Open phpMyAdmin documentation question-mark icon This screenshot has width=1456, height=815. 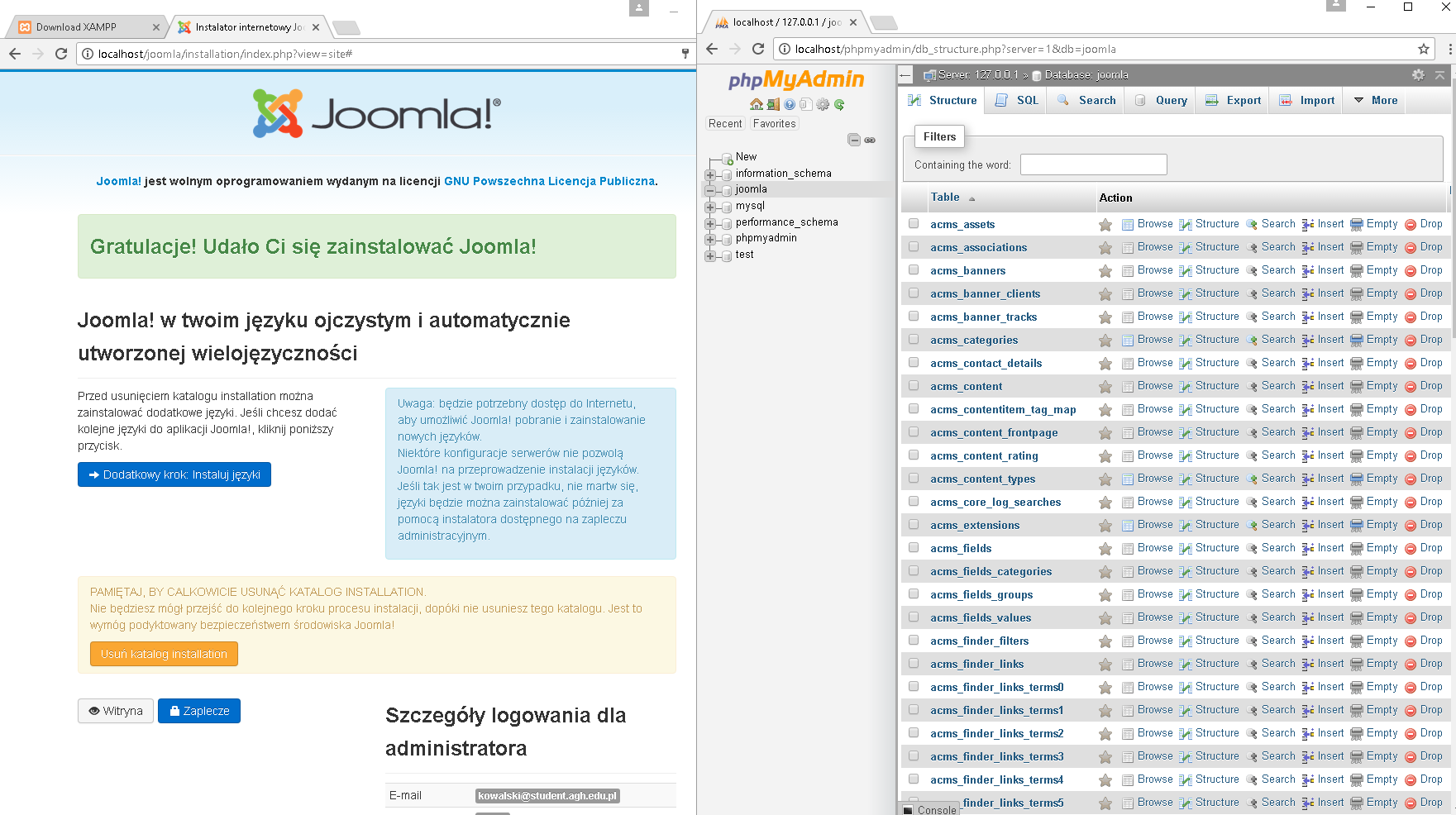(790, 104)
